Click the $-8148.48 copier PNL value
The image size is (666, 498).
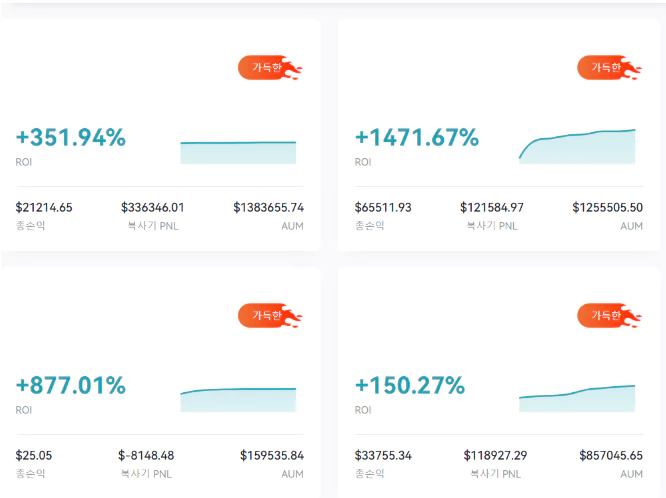[x=146, y=456]
